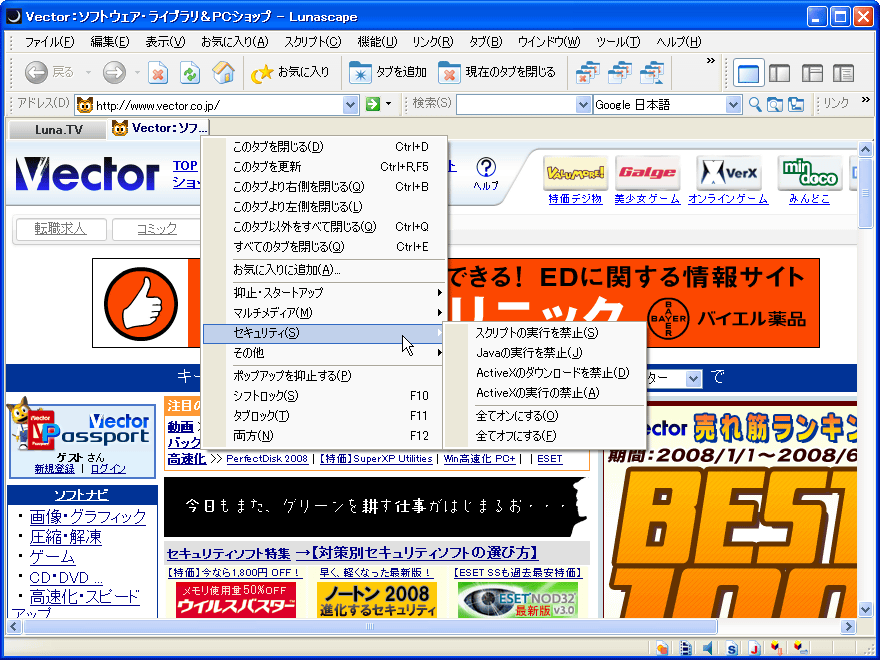Open the ツール(T) menu in menu bar
Image resolution: width=880 pixels, height=660 pixels.
click(618, 42)
